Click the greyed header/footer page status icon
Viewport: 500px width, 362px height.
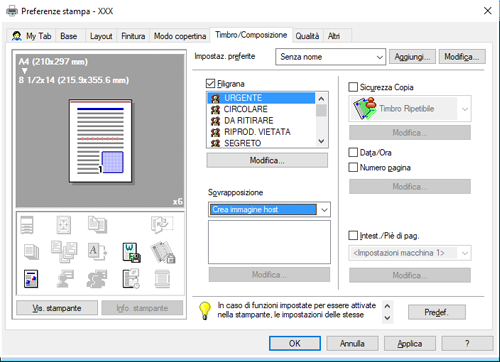162,279
